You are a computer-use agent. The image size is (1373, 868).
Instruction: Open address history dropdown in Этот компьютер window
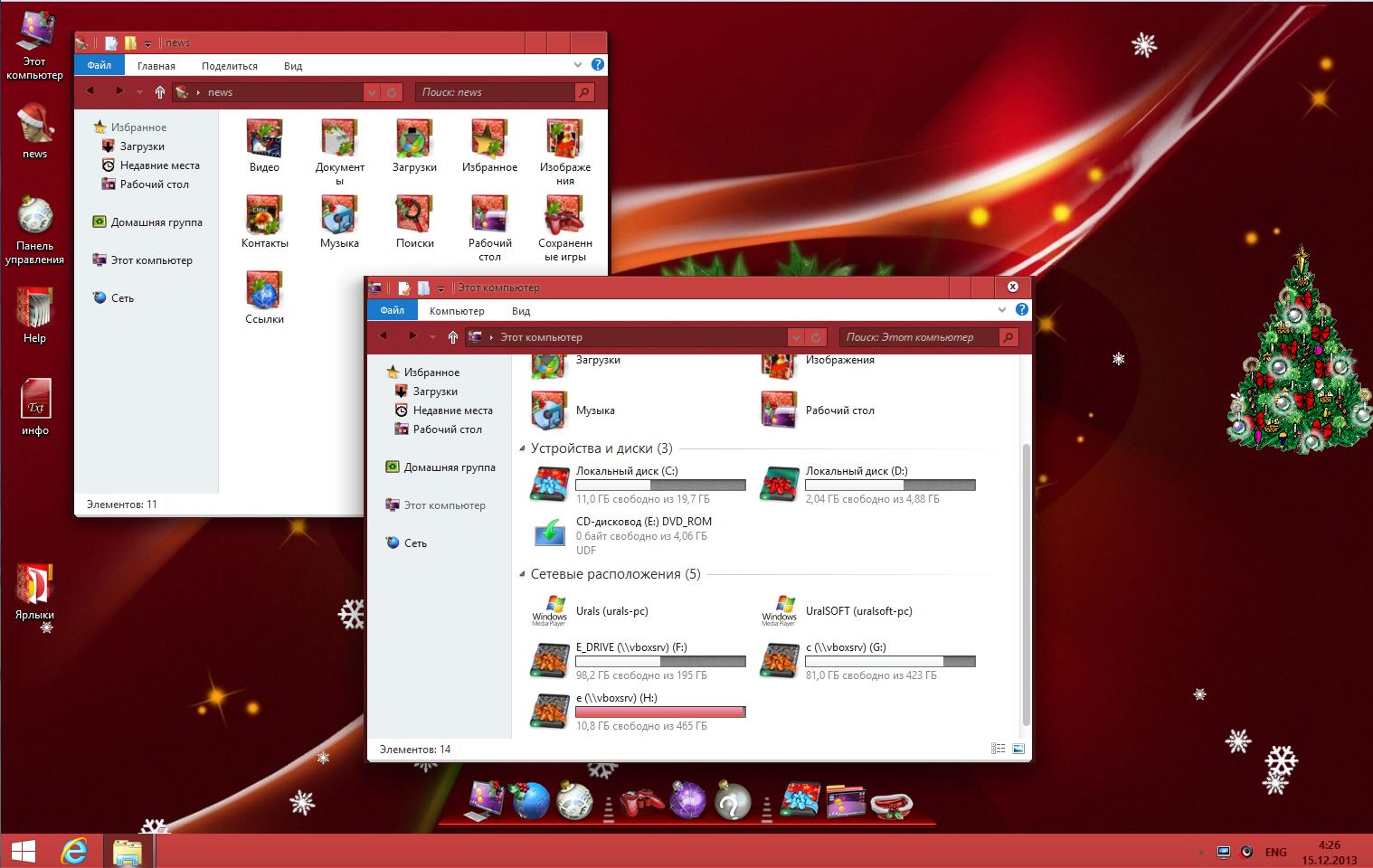796,337
